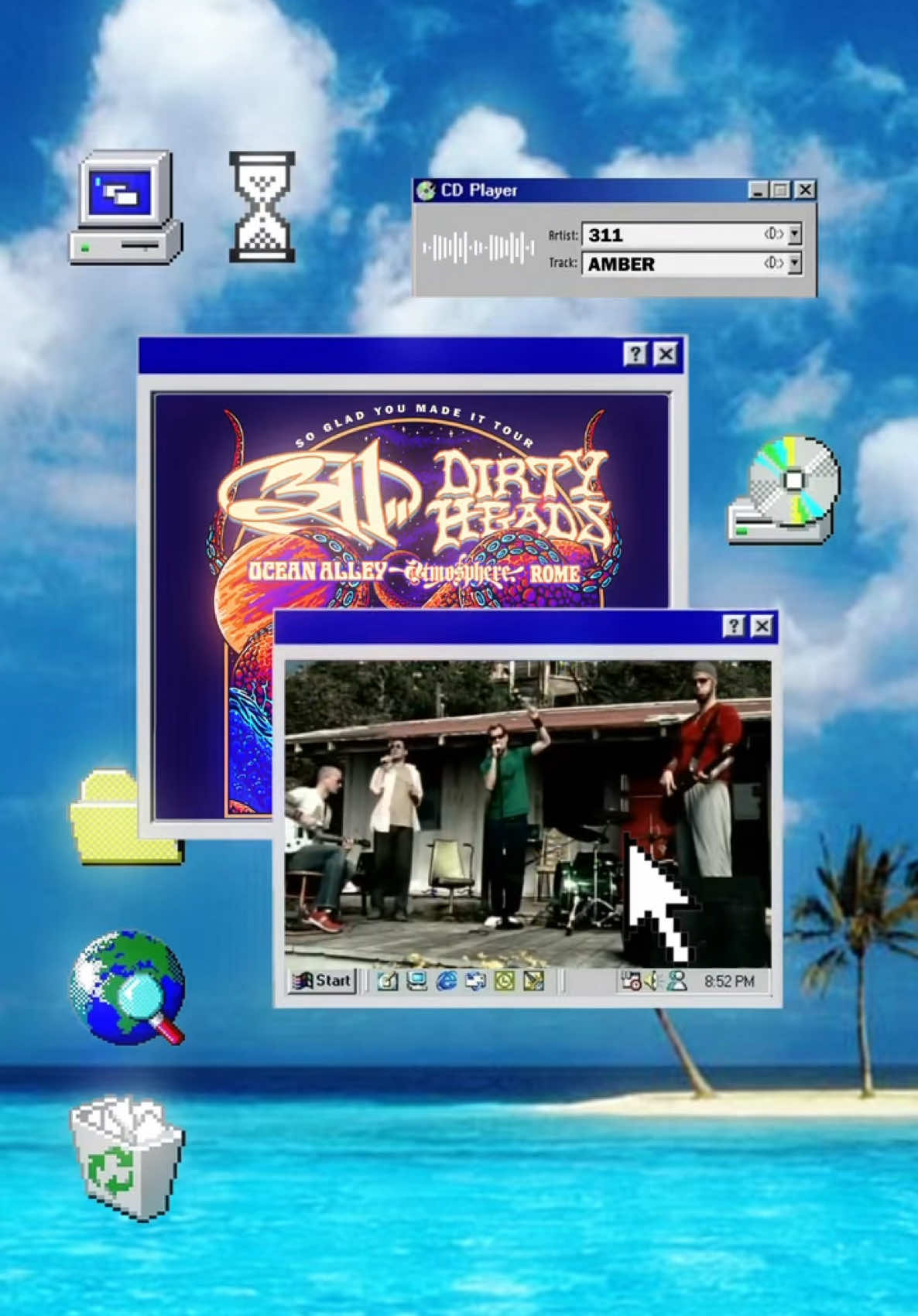The width and height of the screenshot is (918, 1316).
Task: Click SO GLAD YOU MADE IT TOUR heading
Action: [x=415, y=424]
